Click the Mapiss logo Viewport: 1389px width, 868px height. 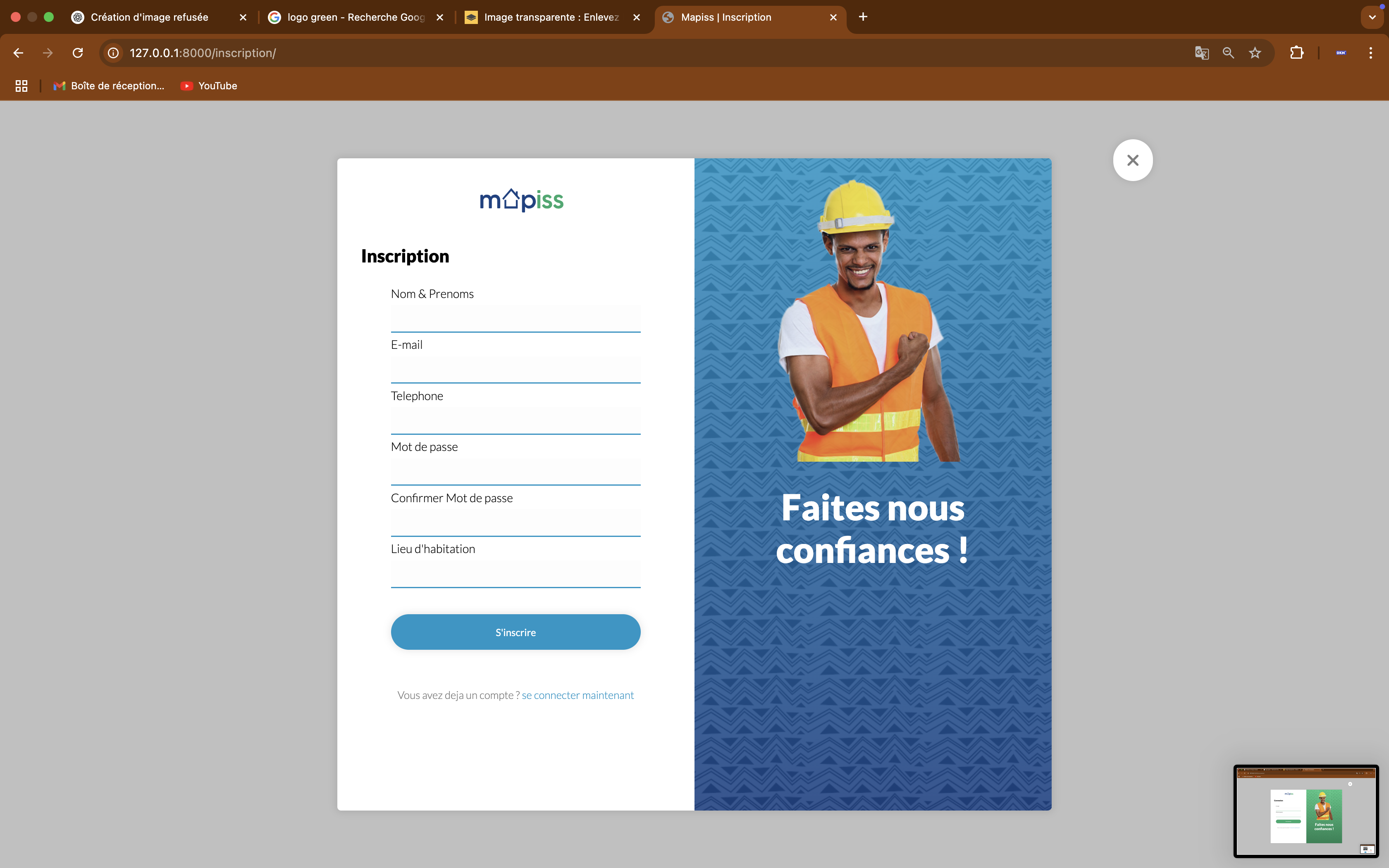click(521, 200)
